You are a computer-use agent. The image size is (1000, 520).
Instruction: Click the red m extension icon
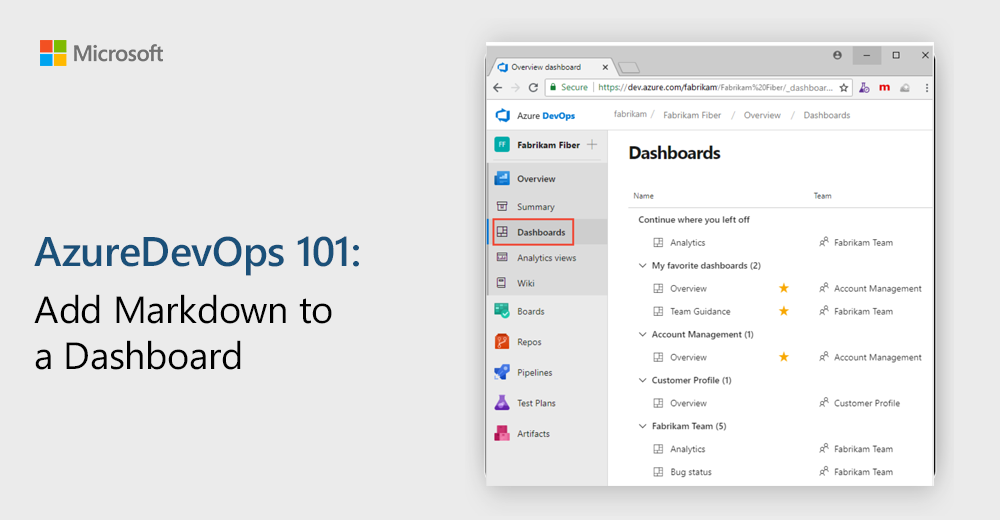(x=884, y=87)
